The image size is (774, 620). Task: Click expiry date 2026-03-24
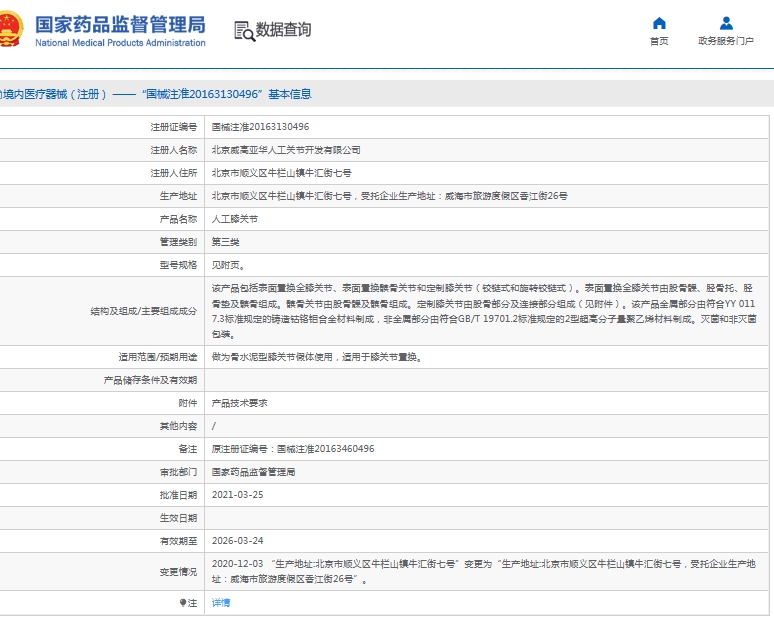pos(237,541)
